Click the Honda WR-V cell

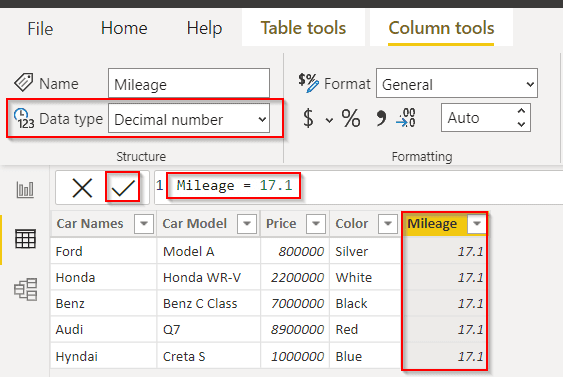click(209, 277)
